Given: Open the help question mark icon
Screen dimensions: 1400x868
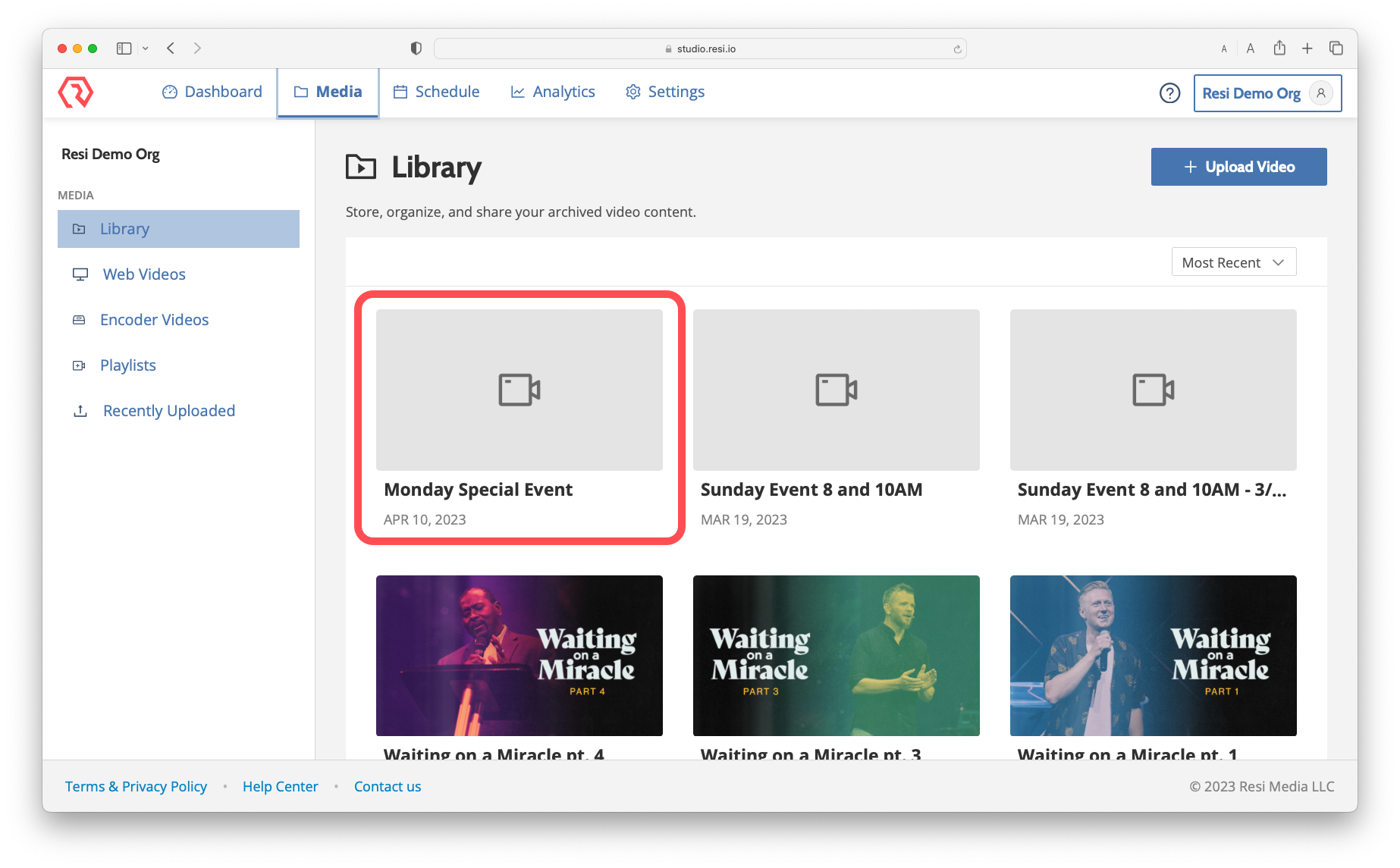Looking at the screenshot, I should pyautogui.click(x=1169, y=92).
